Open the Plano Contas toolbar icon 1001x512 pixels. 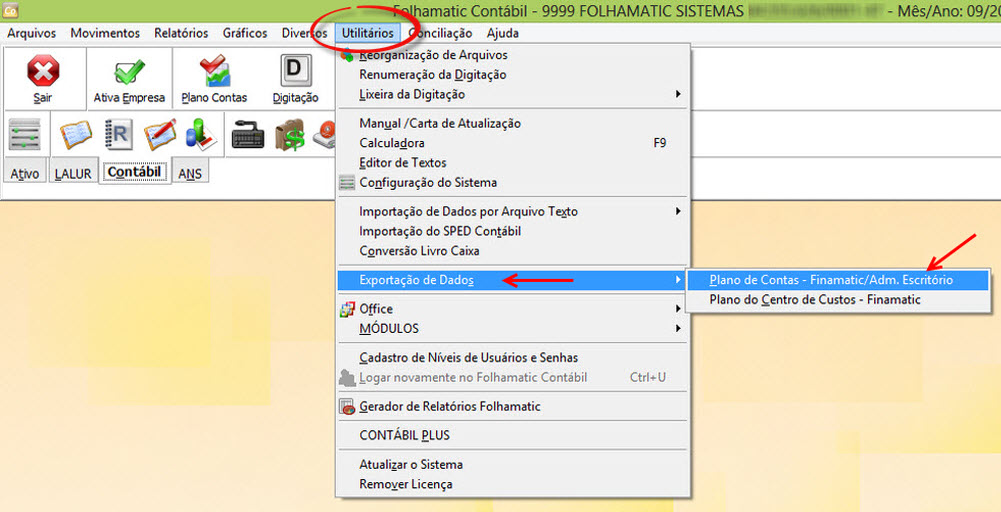(x=214, y=70)
